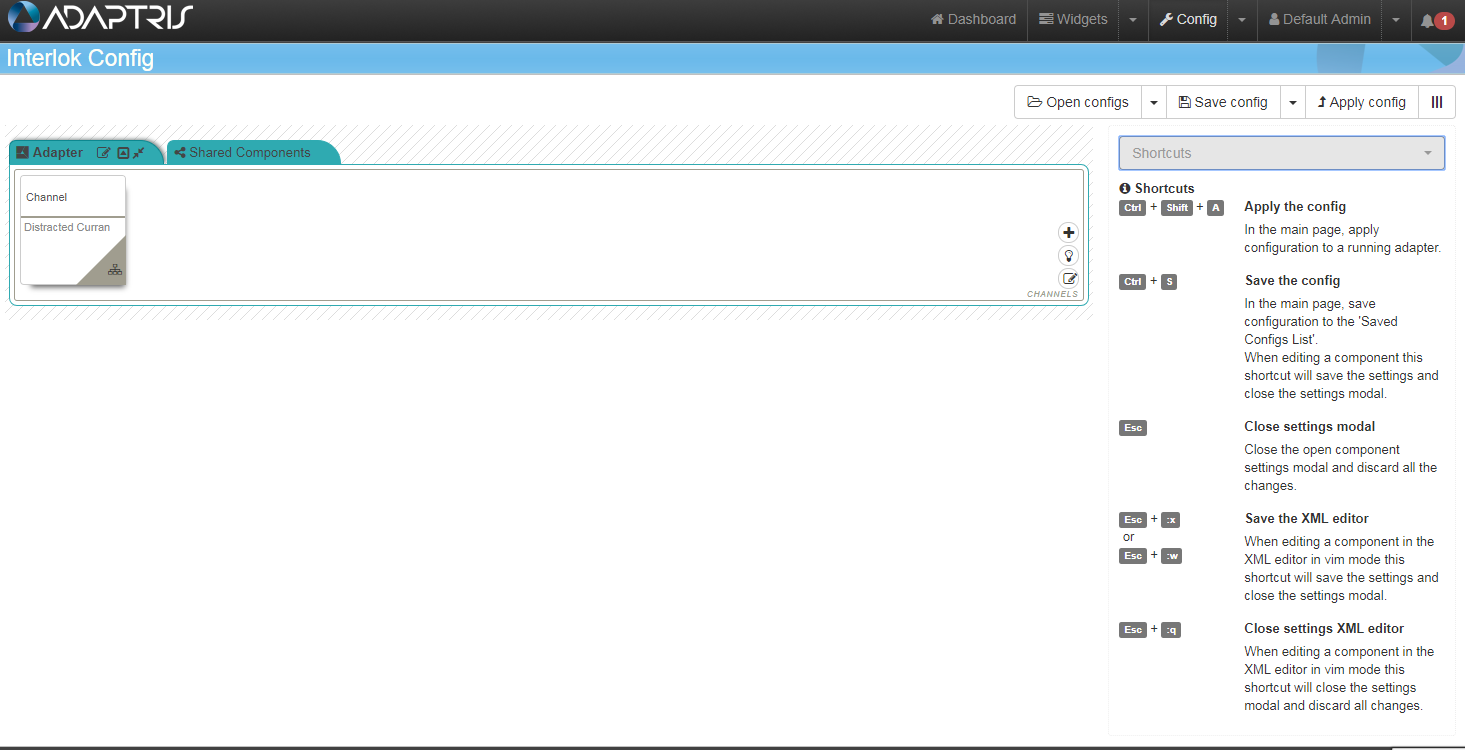Viewport: 1465px width, 750px height.
Task: Click the :q key badge
Action: (1170, 630)
